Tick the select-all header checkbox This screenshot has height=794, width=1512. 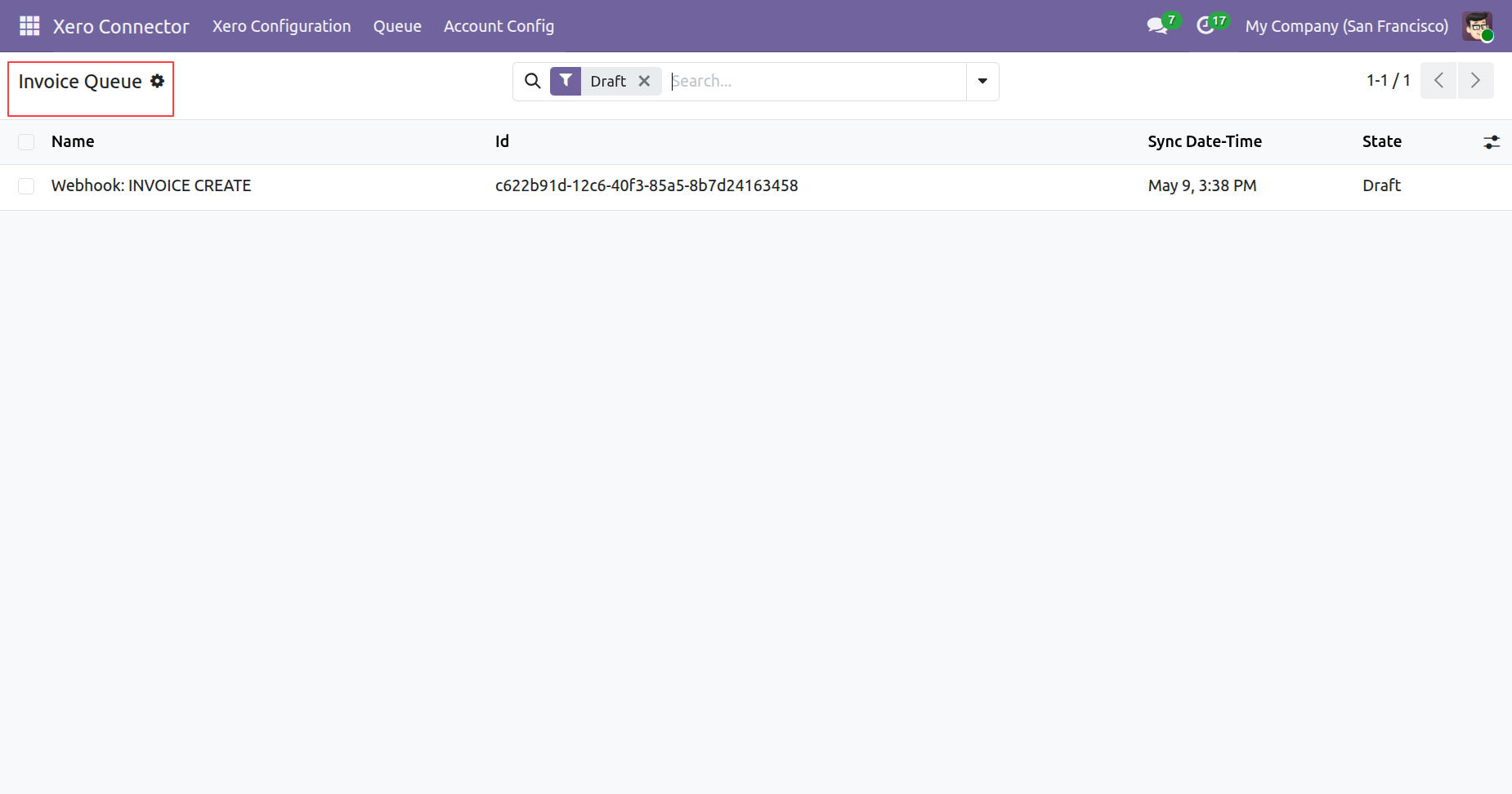26,142
